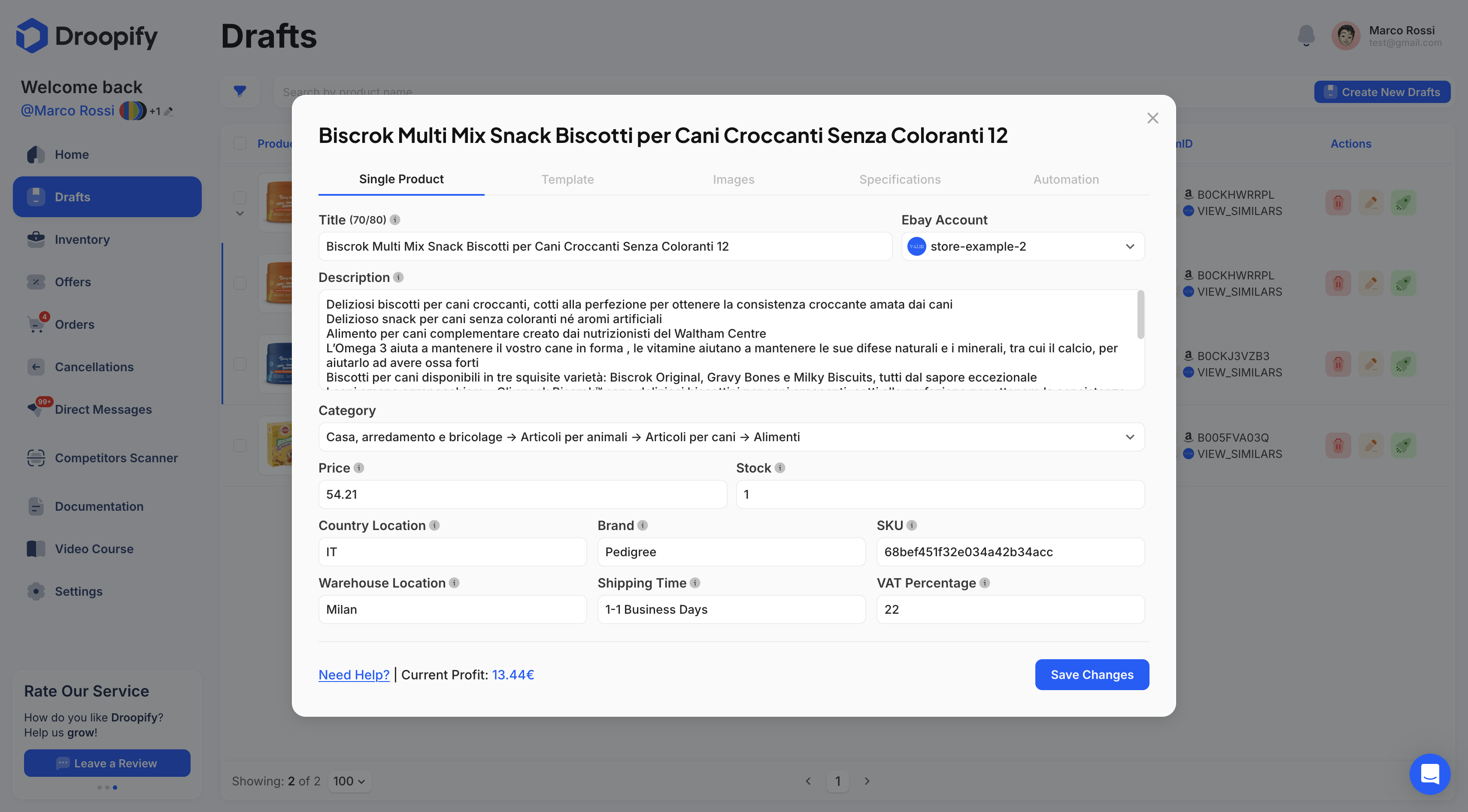
Task: Publish the B005FVA03Q draft with rocket icon
Action: [1403, 445]
